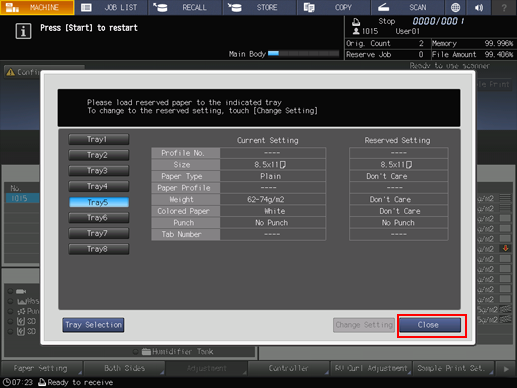Select the highlighted Tray5
The image size is (517, 388).
[99, 202]
